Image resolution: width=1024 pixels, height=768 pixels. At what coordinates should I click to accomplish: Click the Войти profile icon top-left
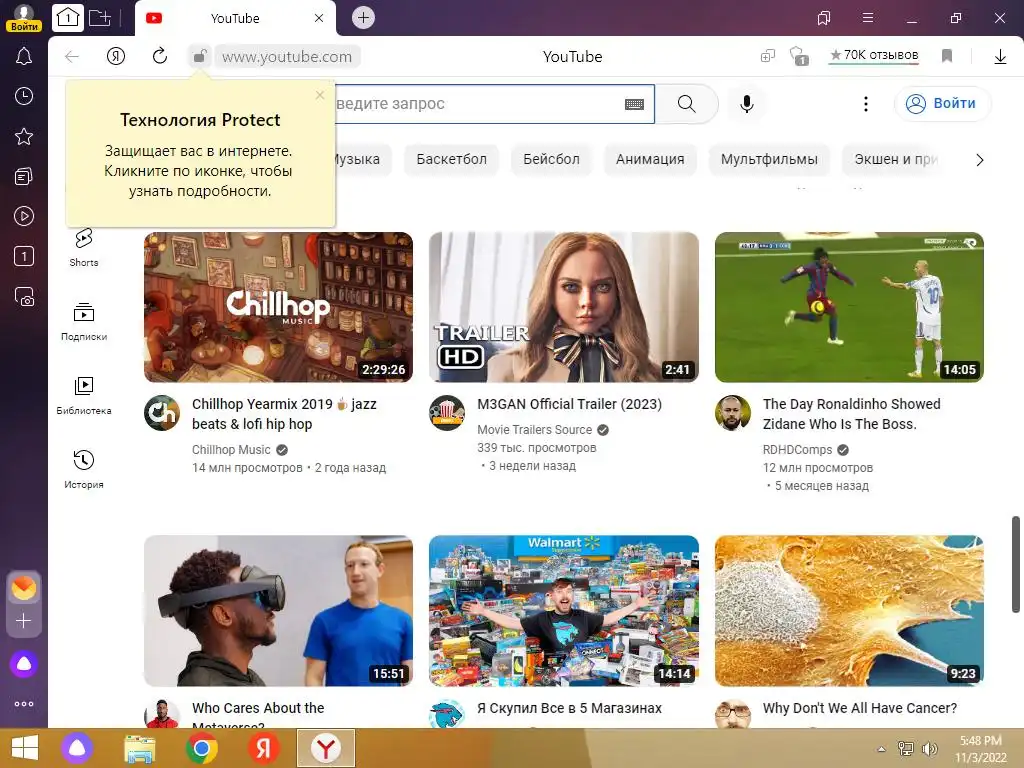pyautogui.click(x=24, y=17)
